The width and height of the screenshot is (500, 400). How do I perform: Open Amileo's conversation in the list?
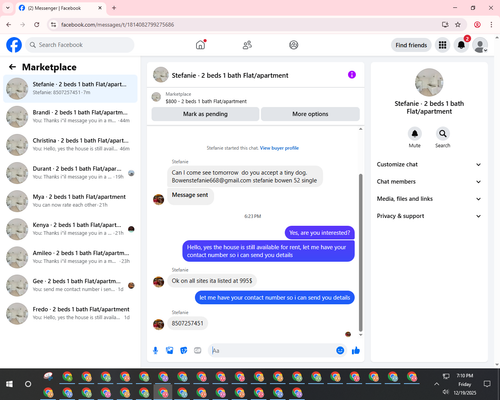click(x=70, y=257)
